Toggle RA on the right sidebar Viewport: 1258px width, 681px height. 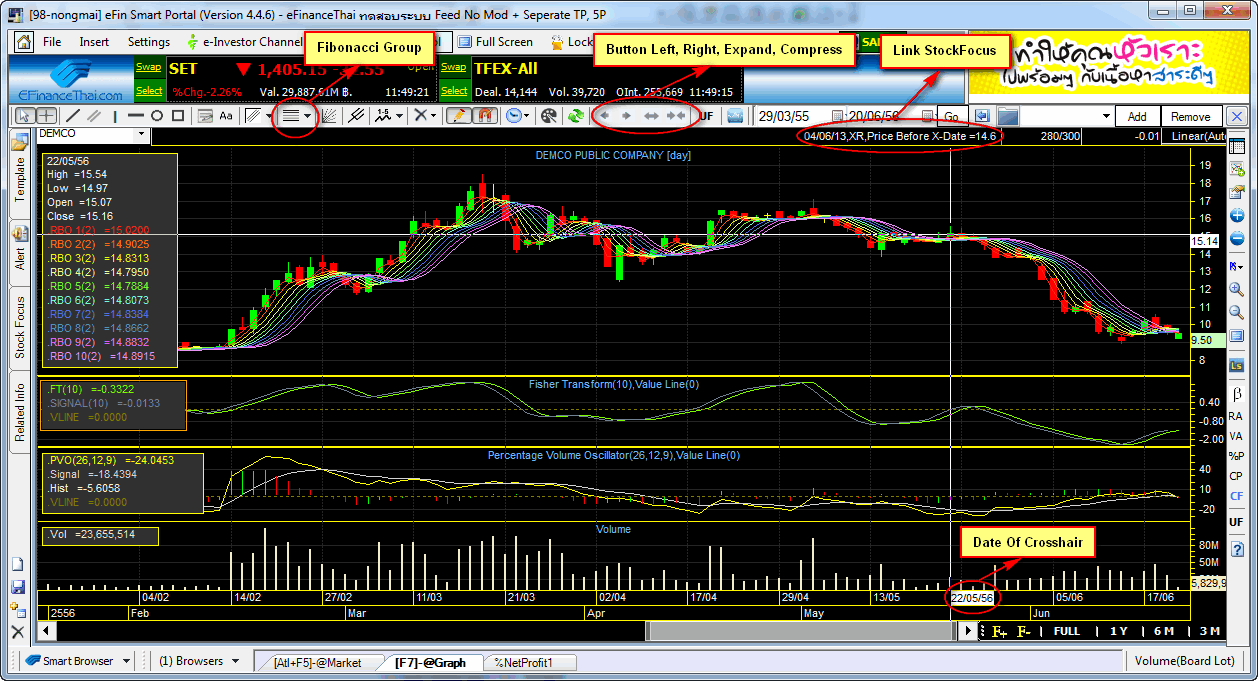1236,416
